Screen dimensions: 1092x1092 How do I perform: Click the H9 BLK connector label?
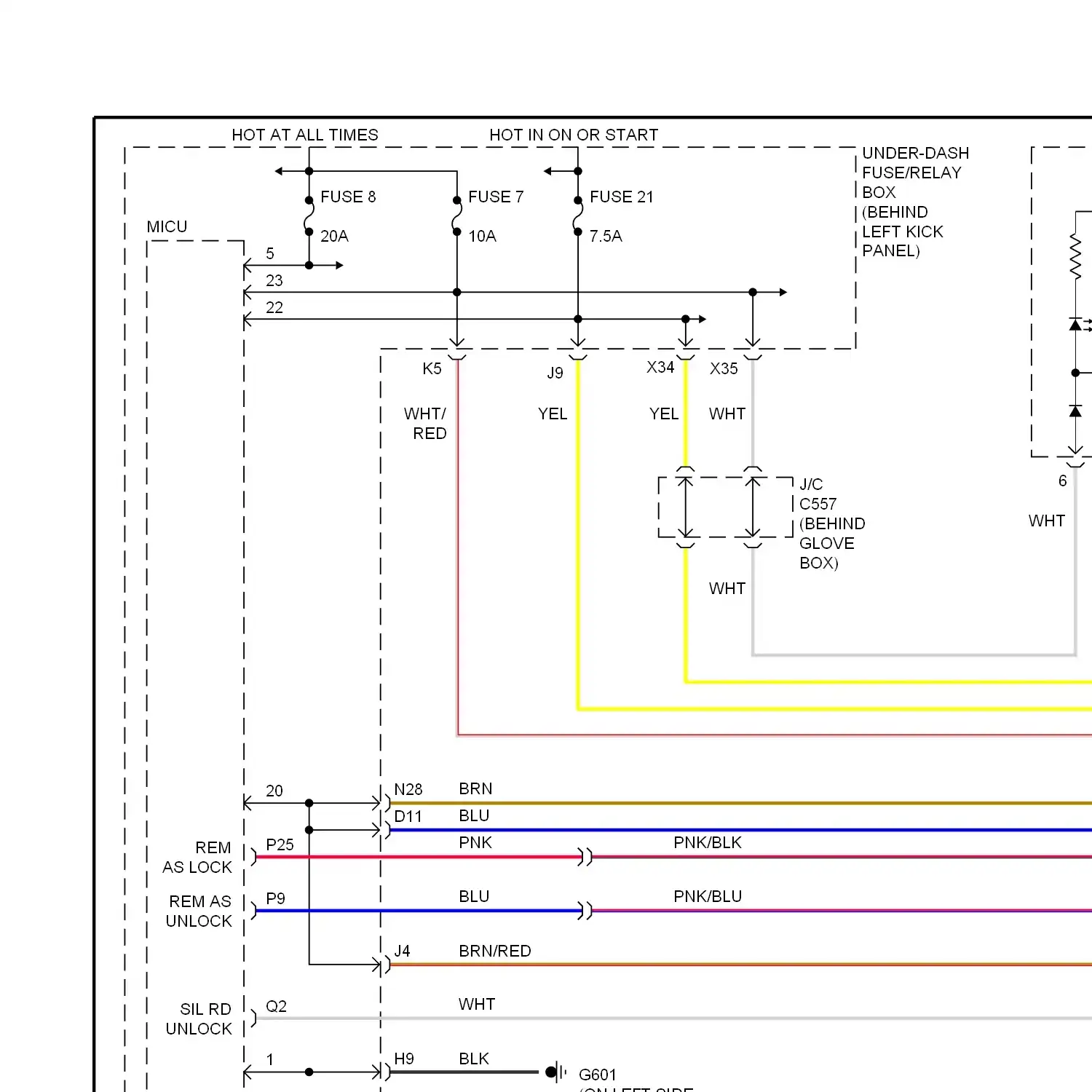pos(404,1059)
